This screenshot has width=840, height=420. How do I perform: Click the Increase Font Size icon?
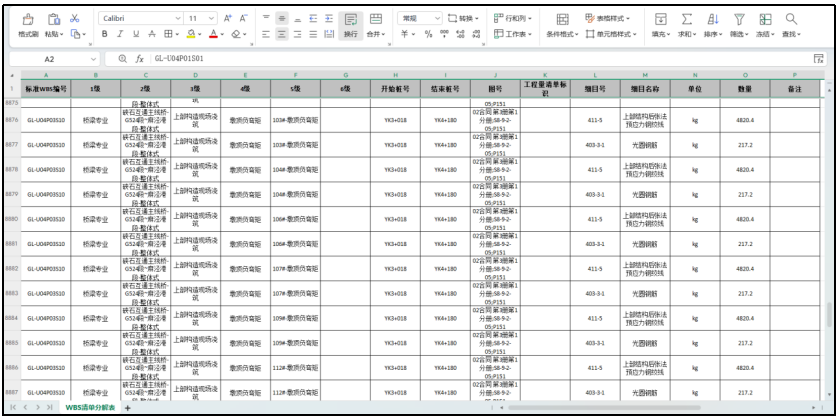226,19
